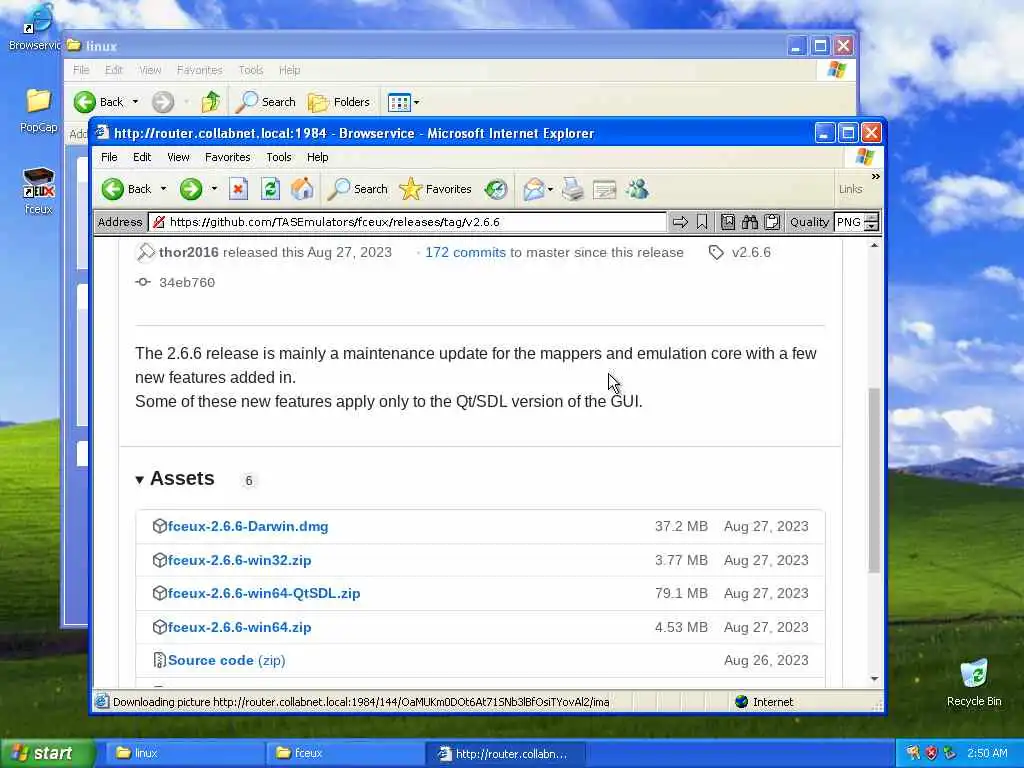
Task: Click the v2.6.6 tag label
Action: [x=751, y=253]
